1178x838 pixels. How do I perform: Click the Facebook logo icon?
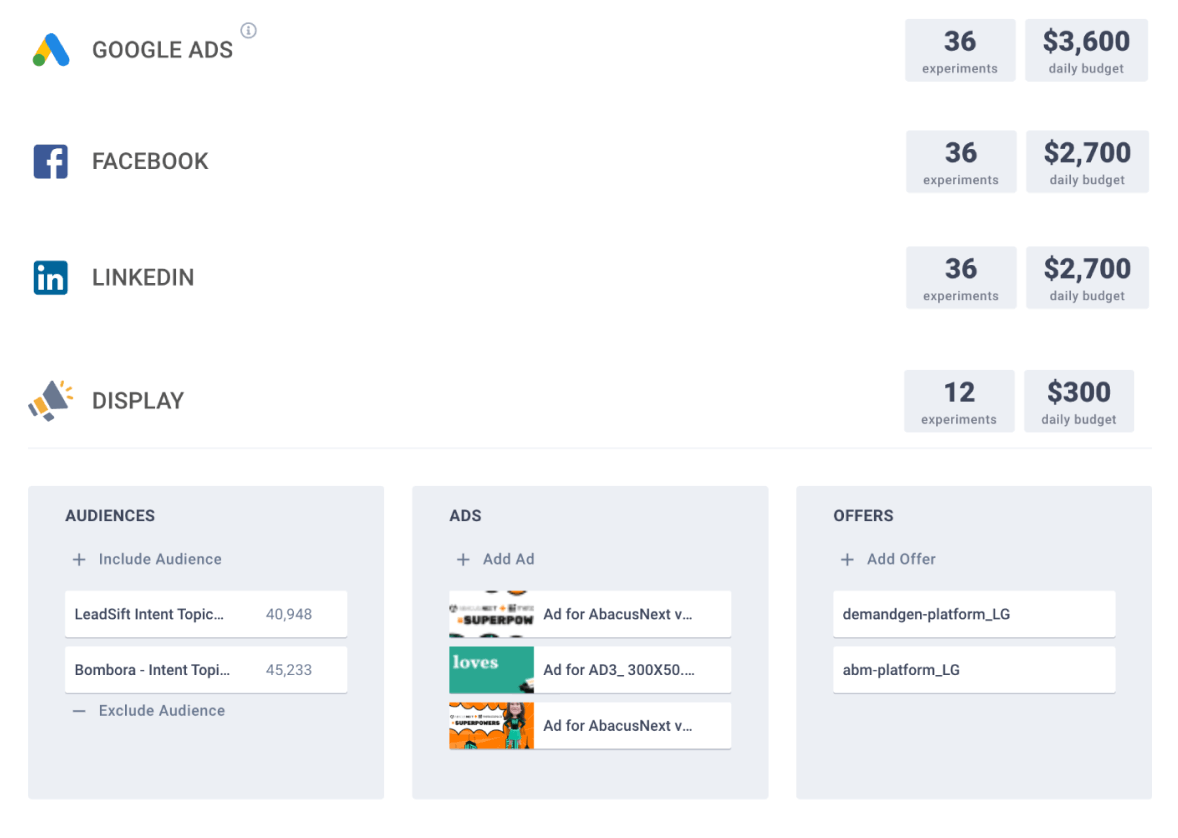point(51,161)
